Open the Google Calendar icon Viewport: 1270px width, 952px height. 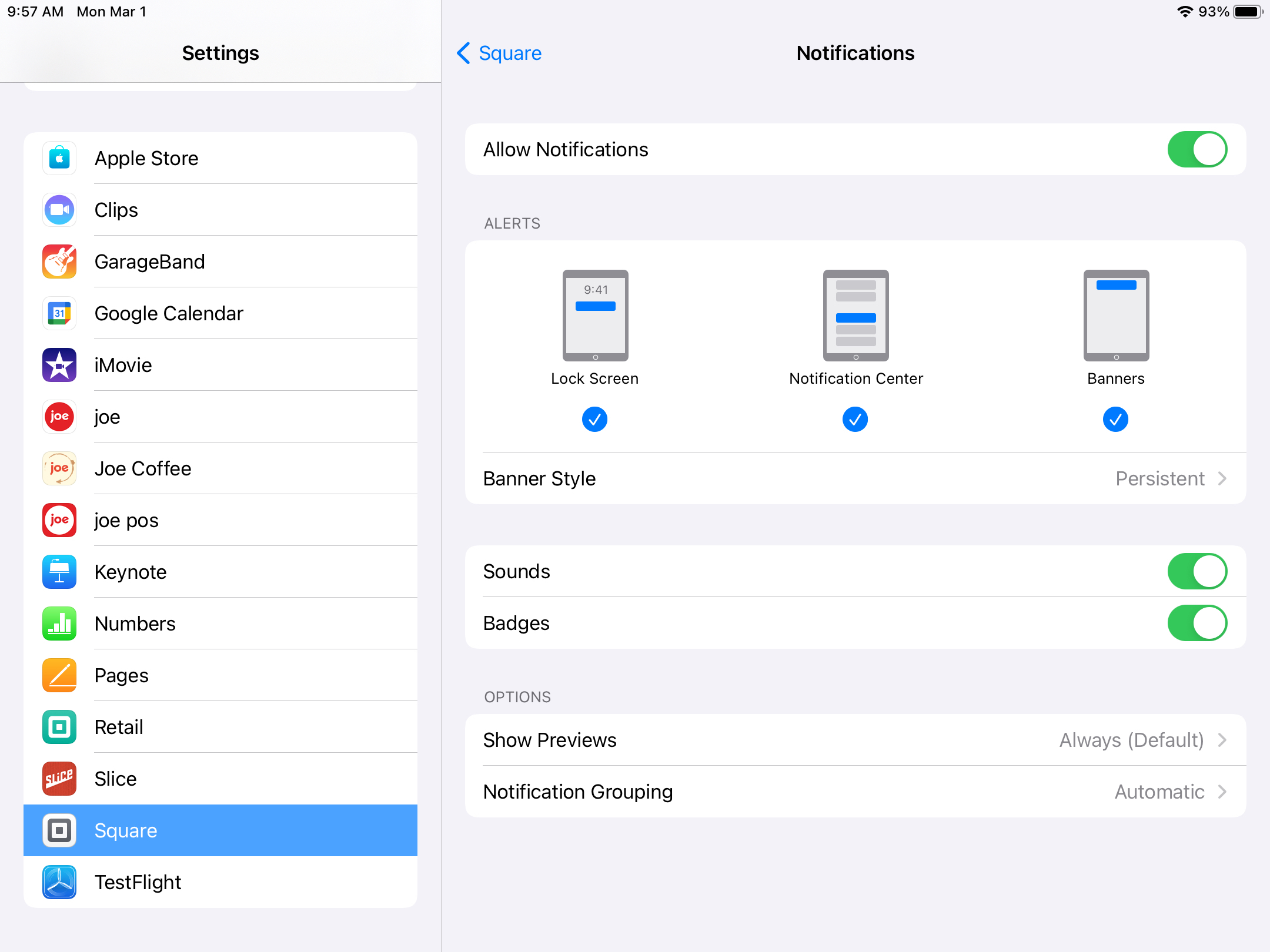(x=59, y=313)
